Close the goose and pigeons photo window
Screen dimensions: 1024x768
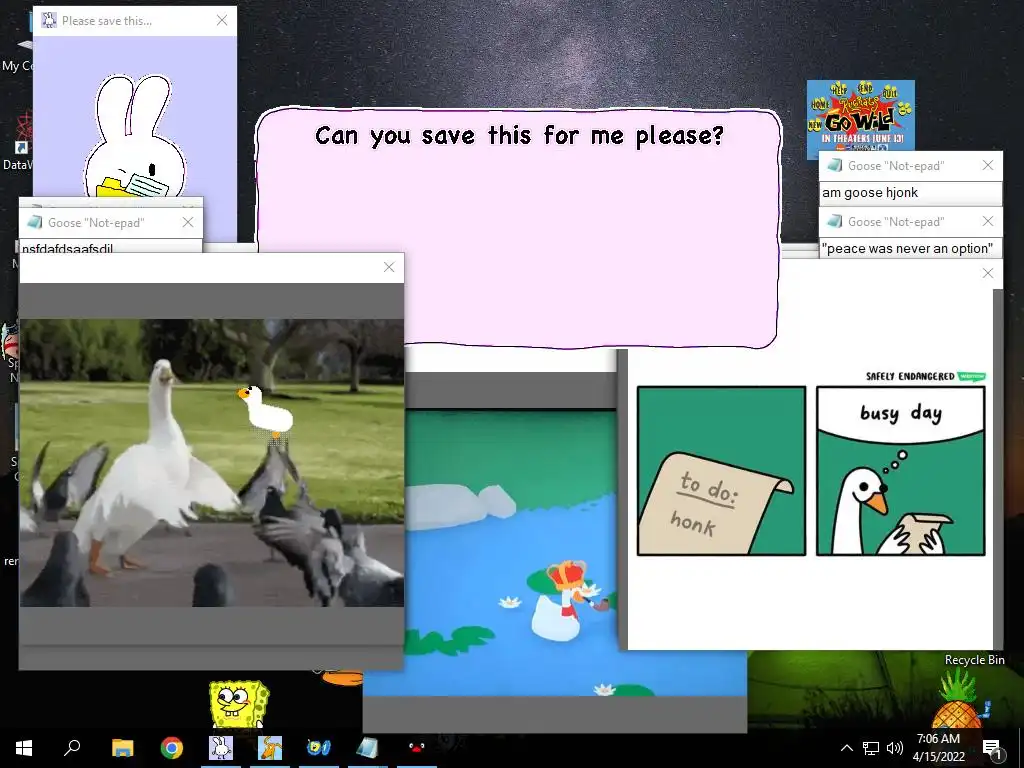click(389, 267)
